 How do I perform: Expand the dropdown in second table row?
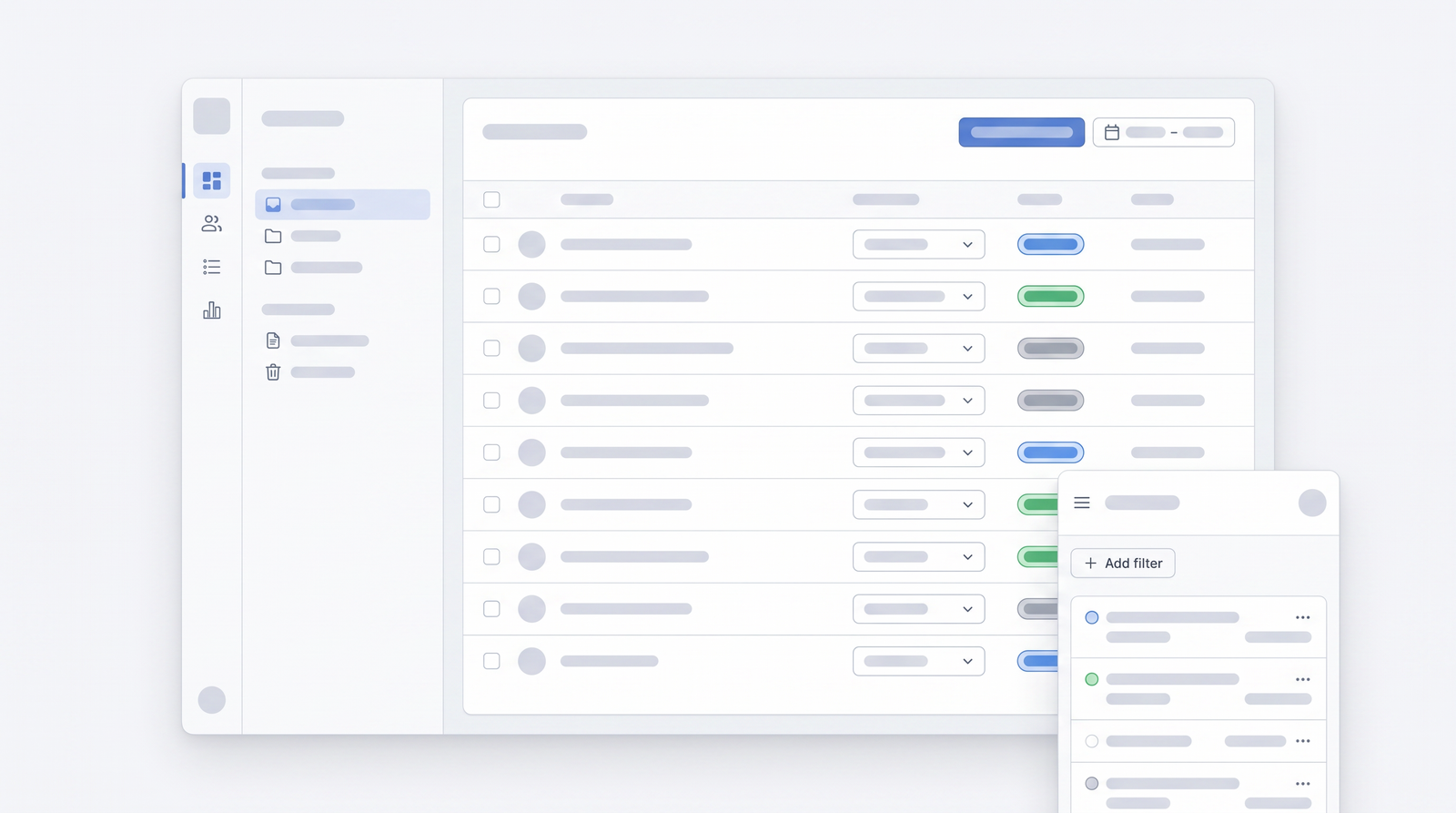(x=918, y=296)
